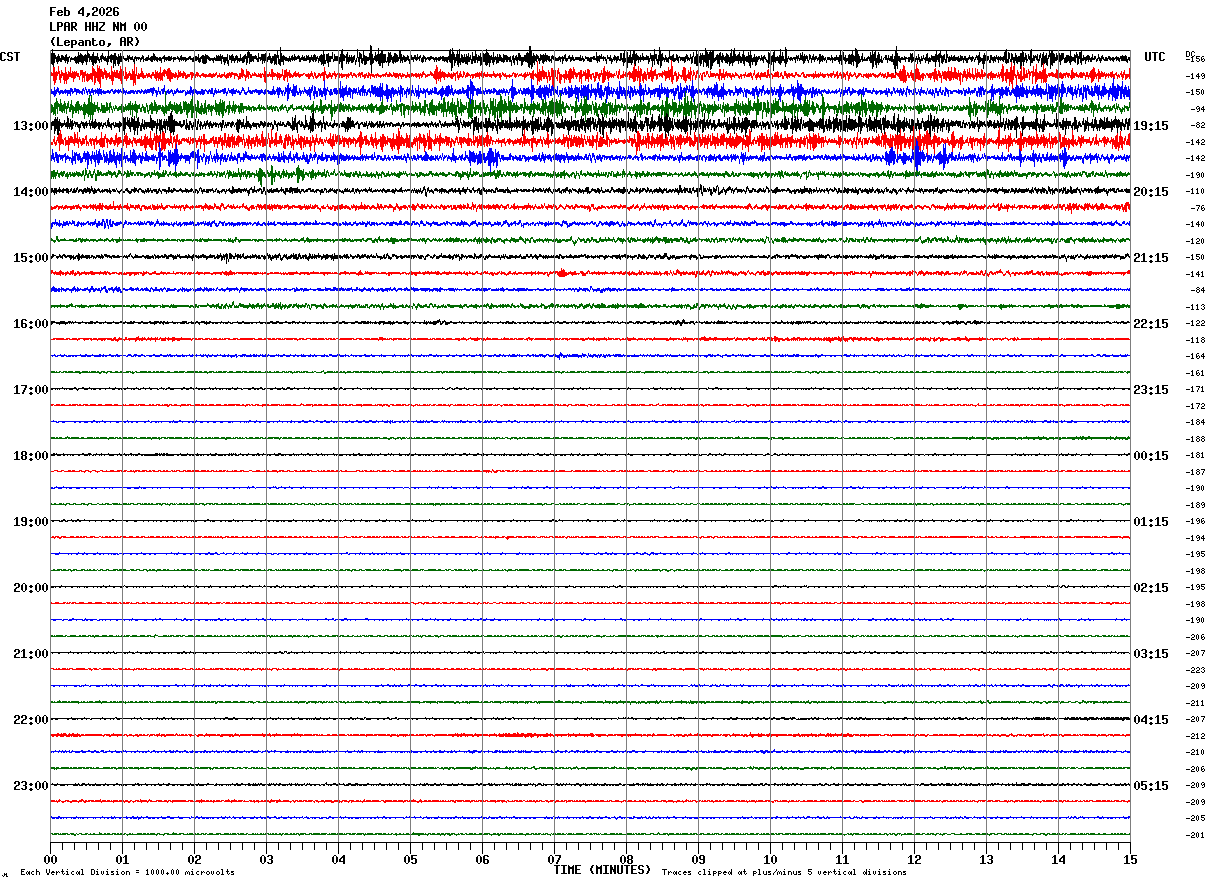Click the "14:00" CST hour label
Viewport: 1210px width, 886px height.
click(31, 192)
